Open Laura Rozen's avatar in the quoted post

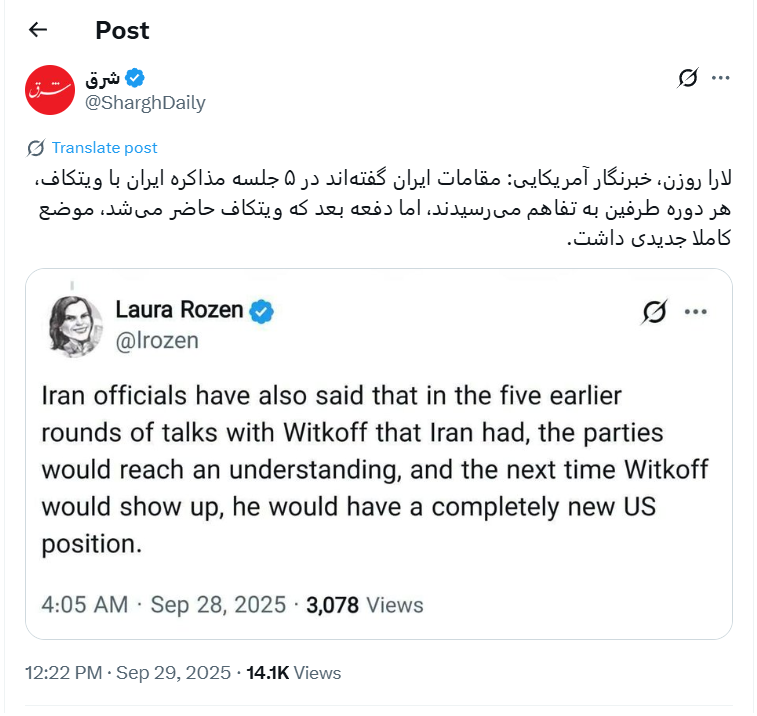[x=75, y=324]
